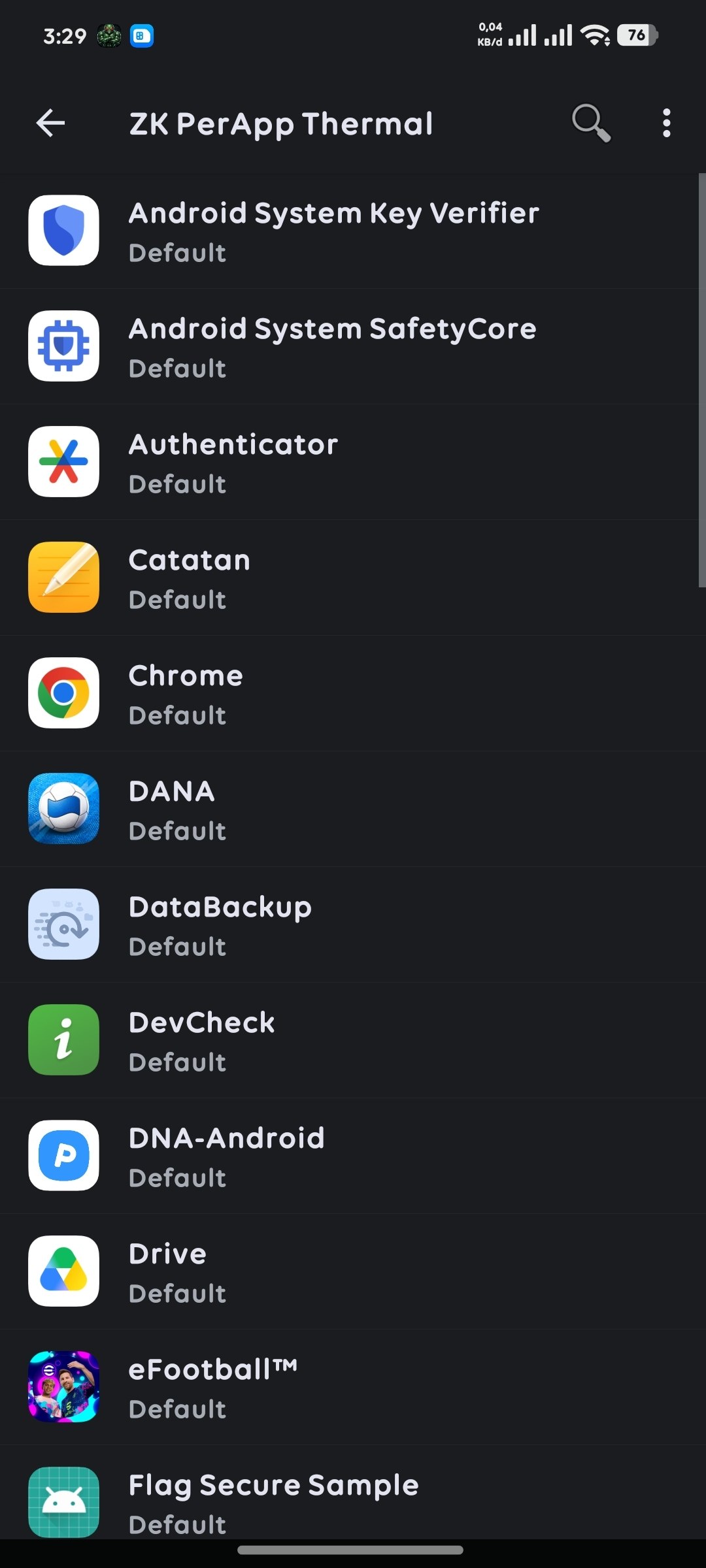Change the Default profile under Chrome
Viewport: 706px width, 1568px height.
pos(177,715)
